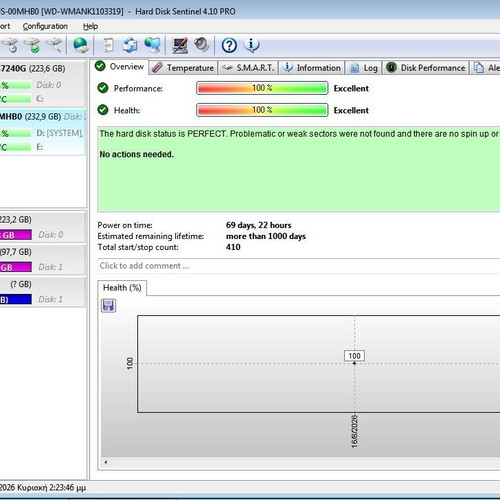Switch to the Overview tab

119,67
